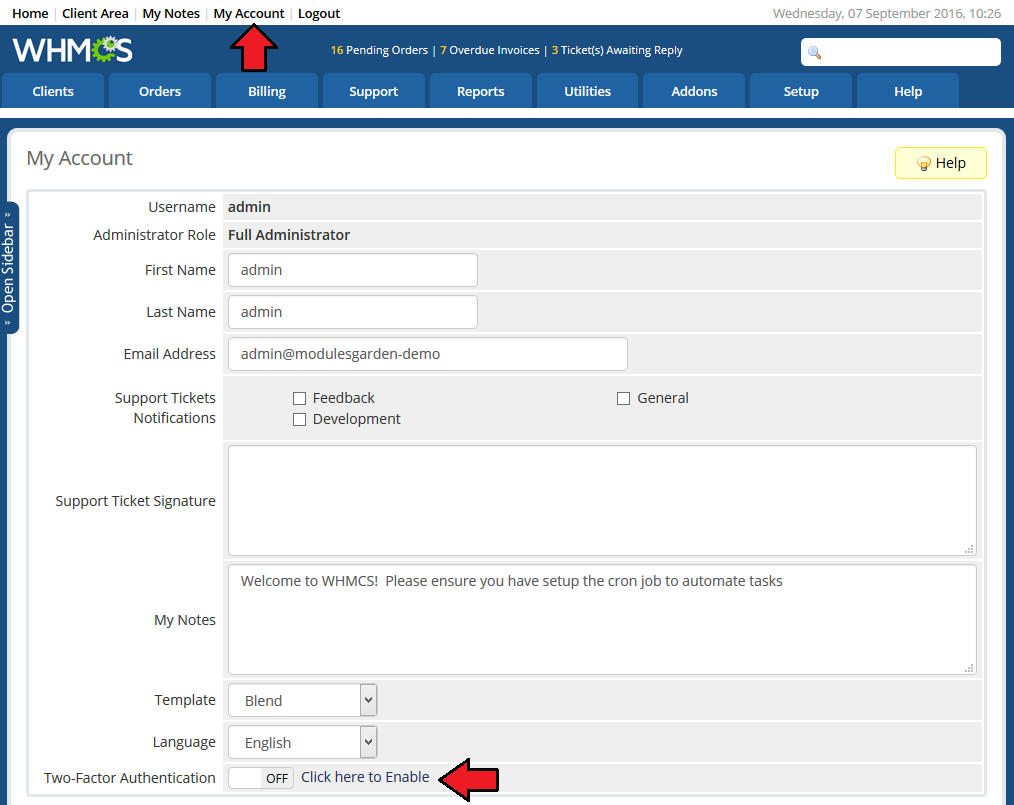Image resolution: width=1014 pixels, height=805 pixels.
Task: Click the date and time text
Action: point(887,13)
